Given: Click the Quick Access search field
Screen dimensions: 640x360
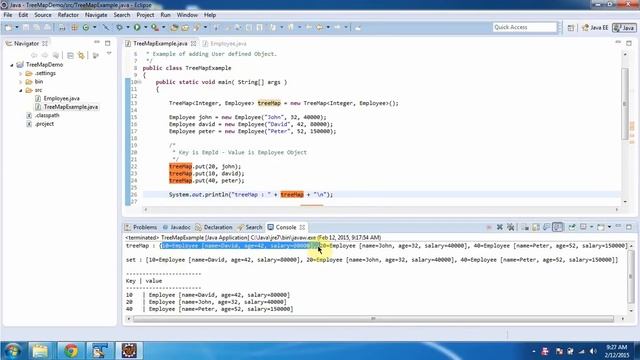Looking at the screenshot, I should (x=524, y=27).
